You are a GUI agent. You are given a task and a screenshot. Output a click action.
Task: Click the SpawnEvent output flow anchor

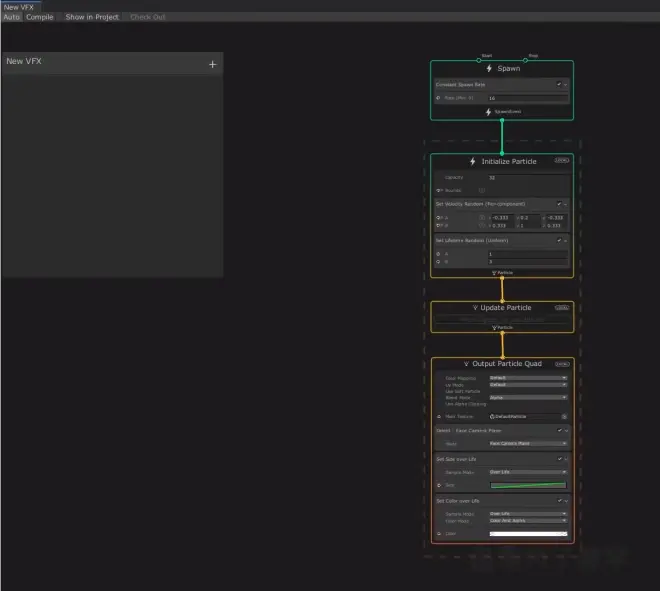coord(502,120)
